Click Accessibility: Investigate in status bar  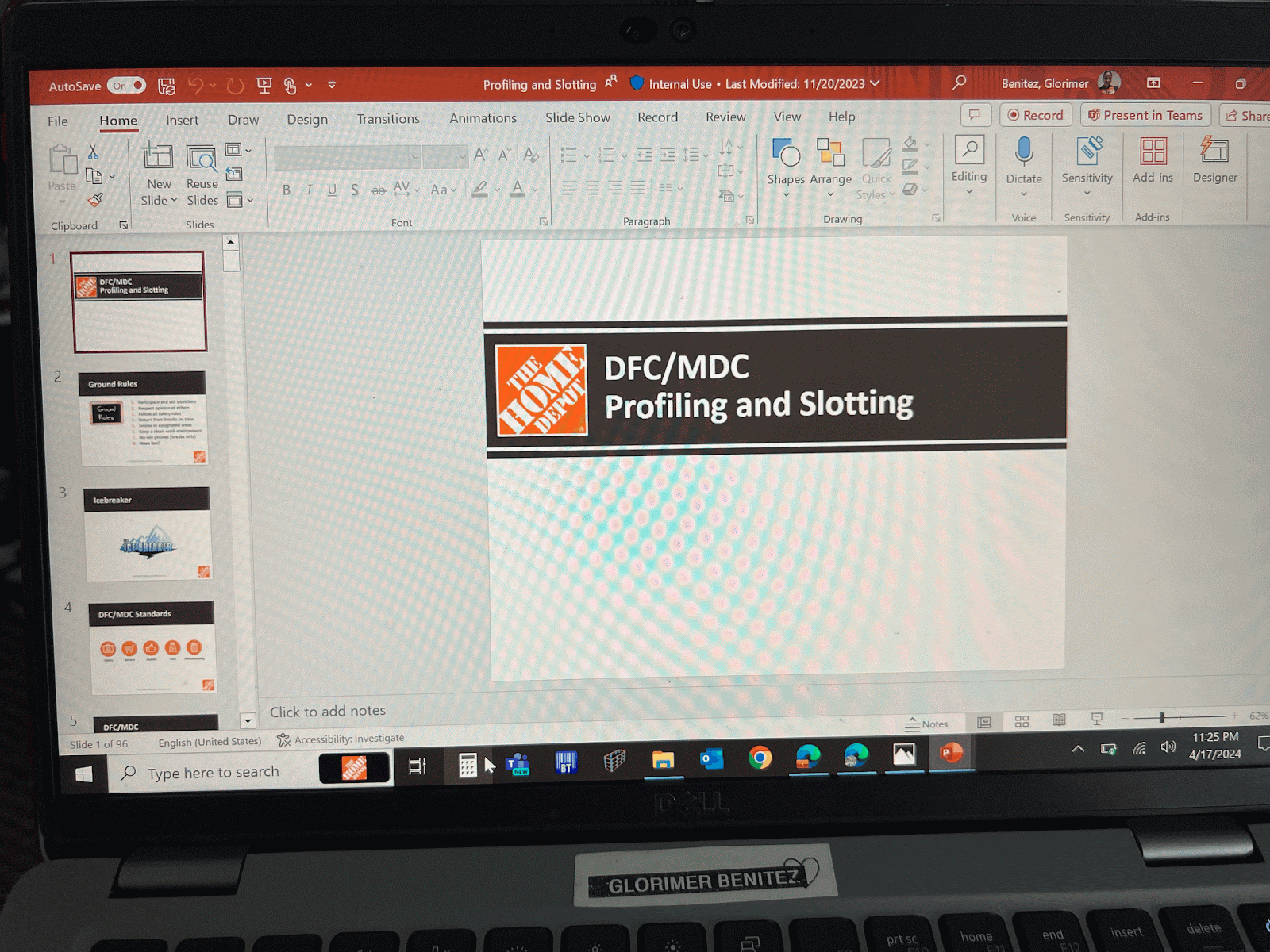(341, 739)
